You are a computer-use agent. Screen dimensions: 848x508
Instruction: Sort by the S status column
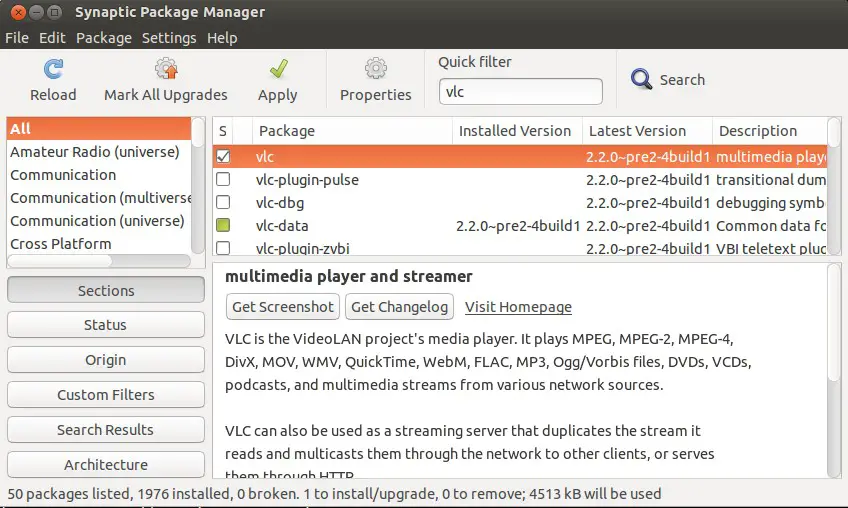[223, 131]
